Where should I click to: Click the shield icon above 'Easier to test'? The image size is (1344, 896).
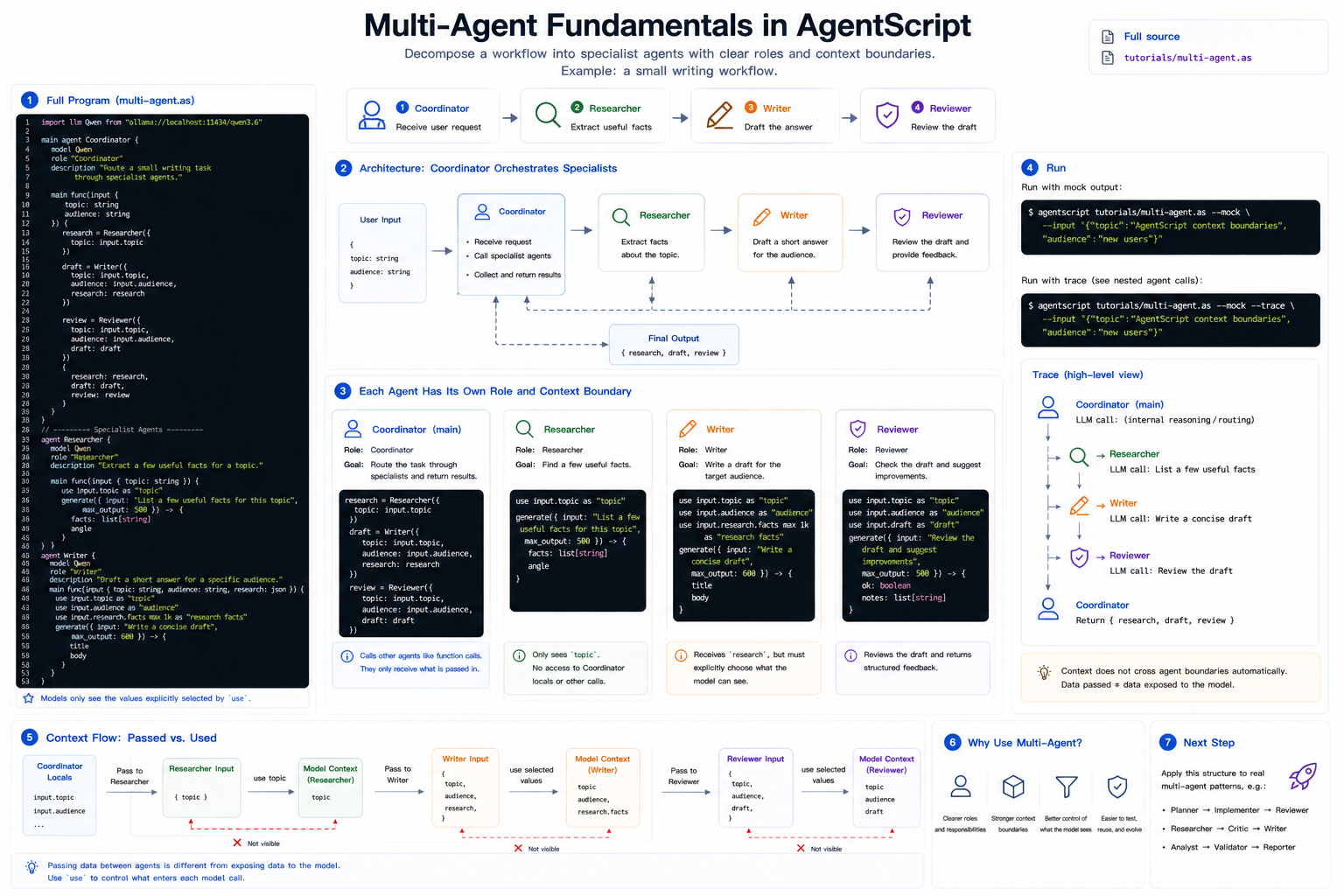[1117, 787]
